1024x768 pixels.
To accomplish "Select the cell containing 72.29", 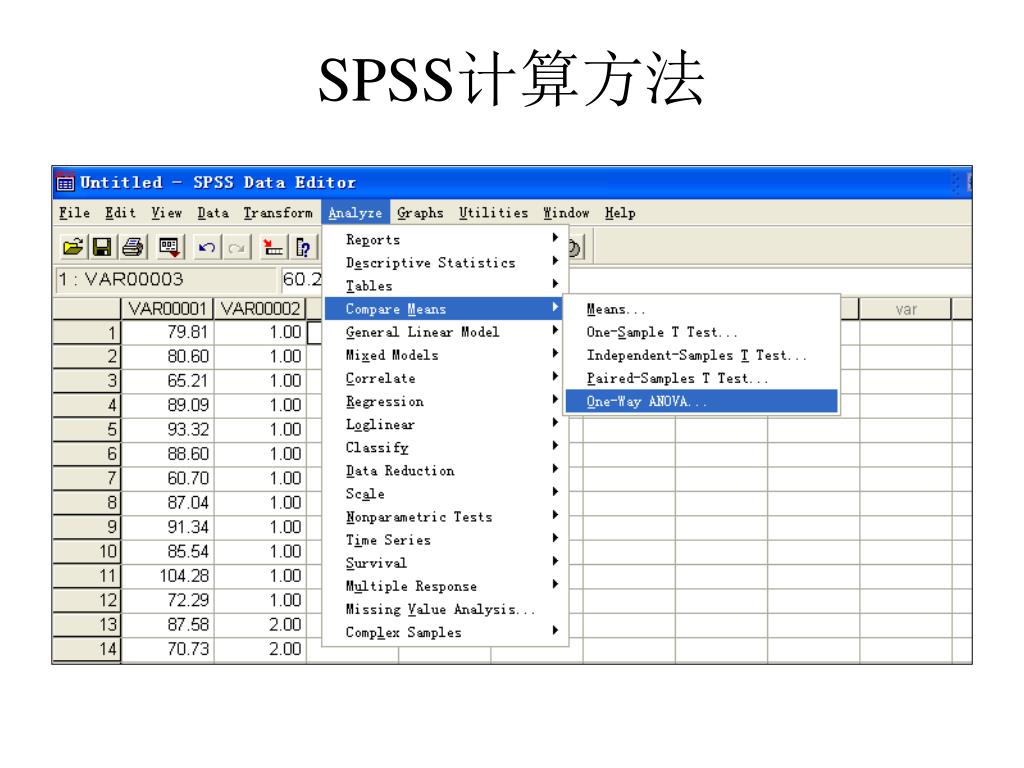I will click(x=168, y=600).
